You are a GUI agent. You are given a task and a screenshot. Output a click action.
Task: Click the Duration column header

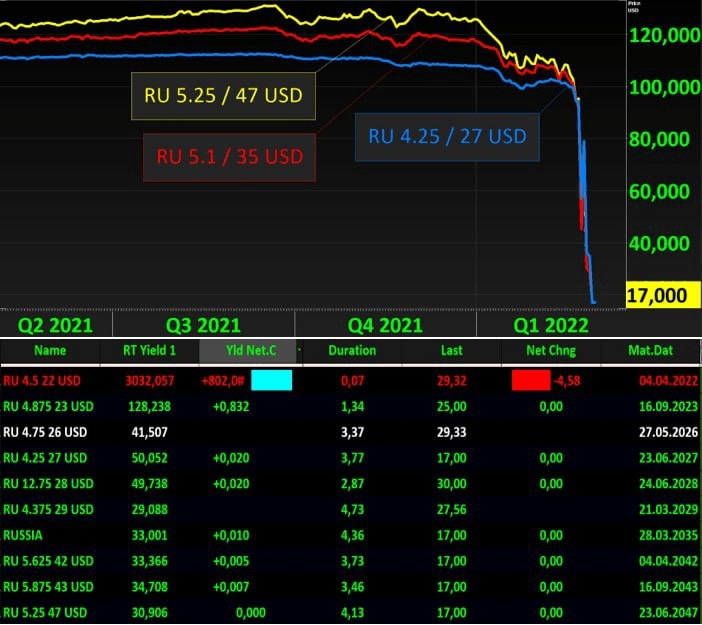click(x=352, y=351)
